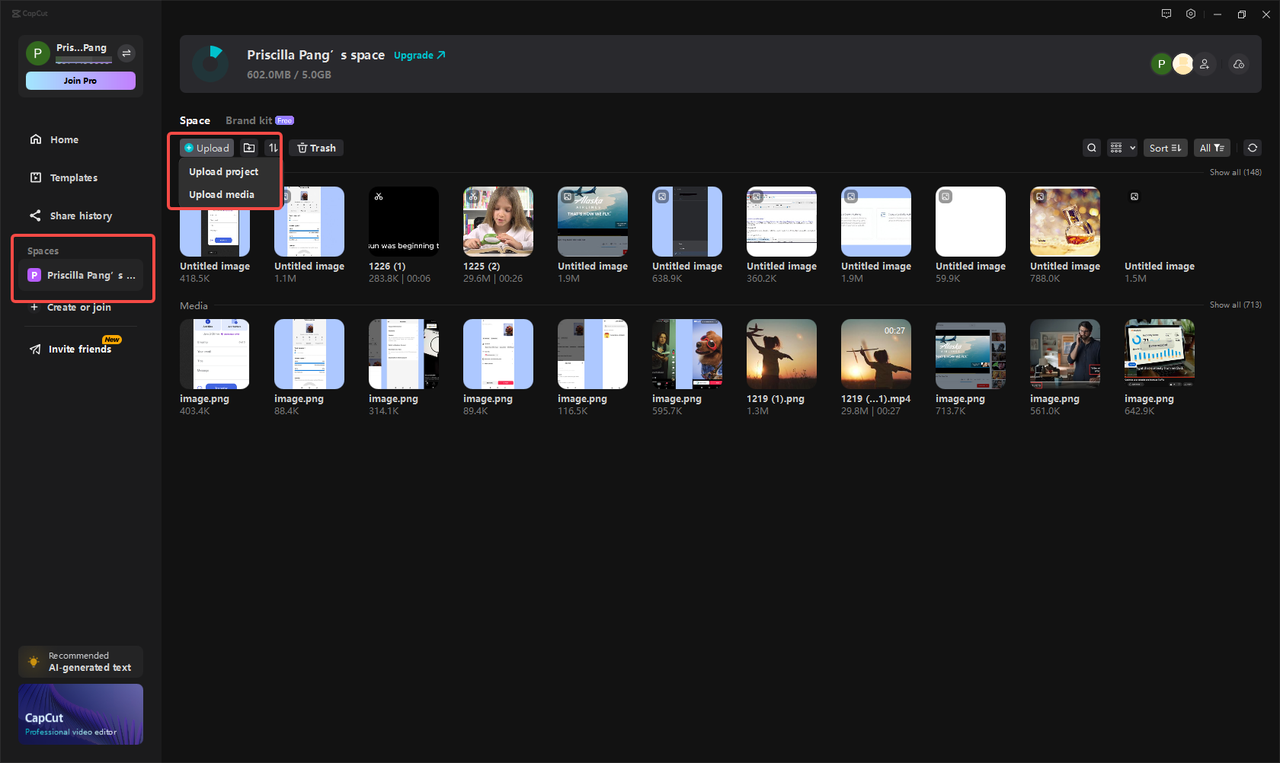
Task: Open the 1219 (1).png thumbnail
Action: tap(781, 353)
